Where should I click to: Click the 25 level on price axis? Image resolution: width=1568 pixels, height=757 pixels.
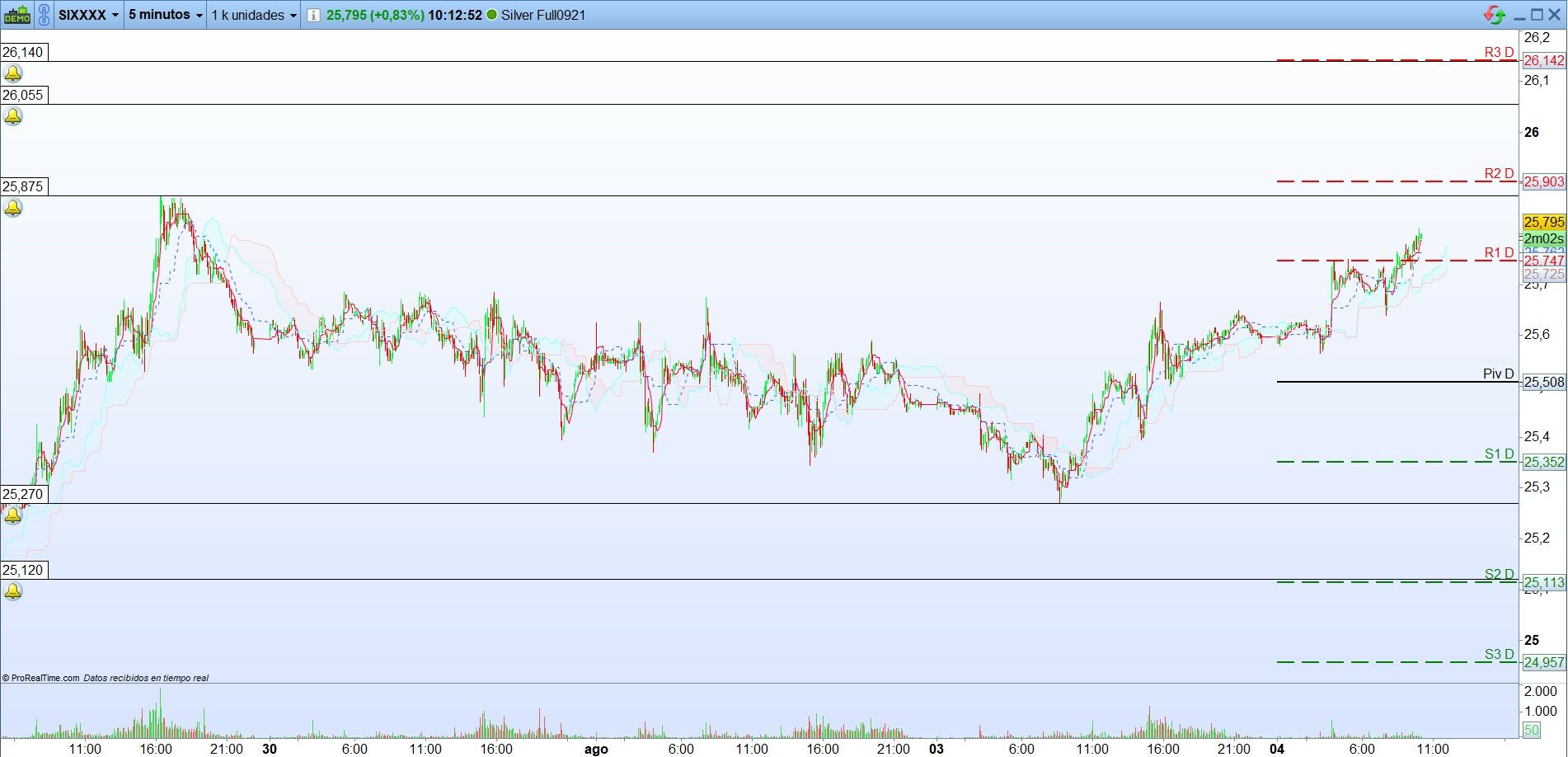[x=1531, y=640]
